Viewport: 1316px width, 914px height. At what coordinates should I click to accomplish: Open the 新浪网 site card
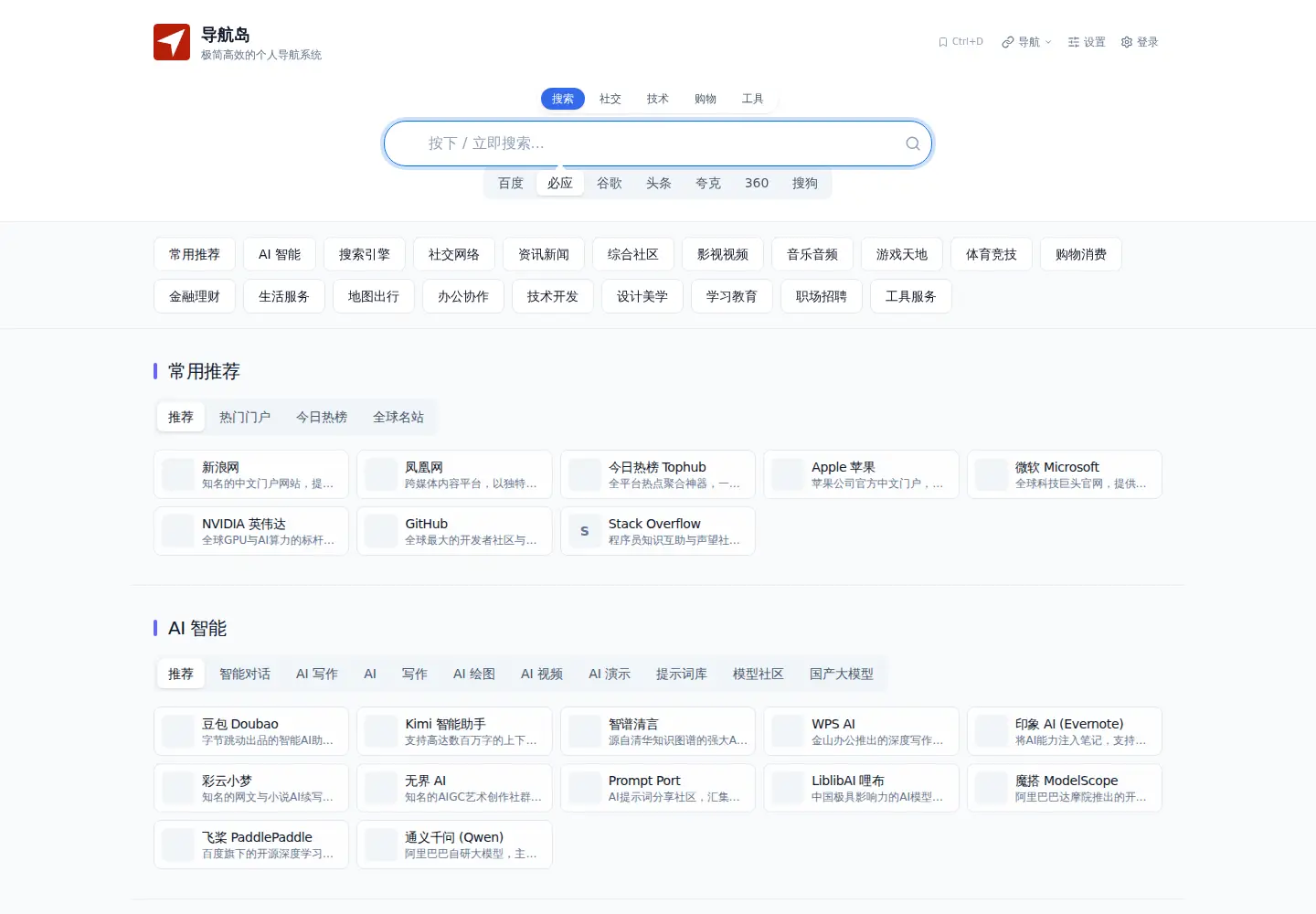click(251, 474)
